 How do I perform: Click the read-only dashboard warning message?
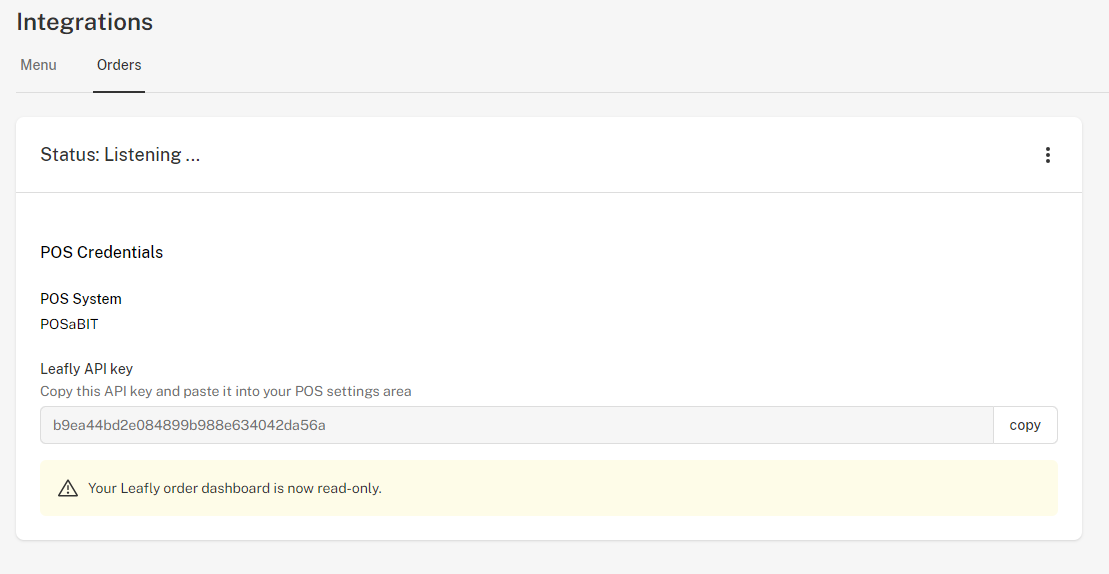point(235,488)
